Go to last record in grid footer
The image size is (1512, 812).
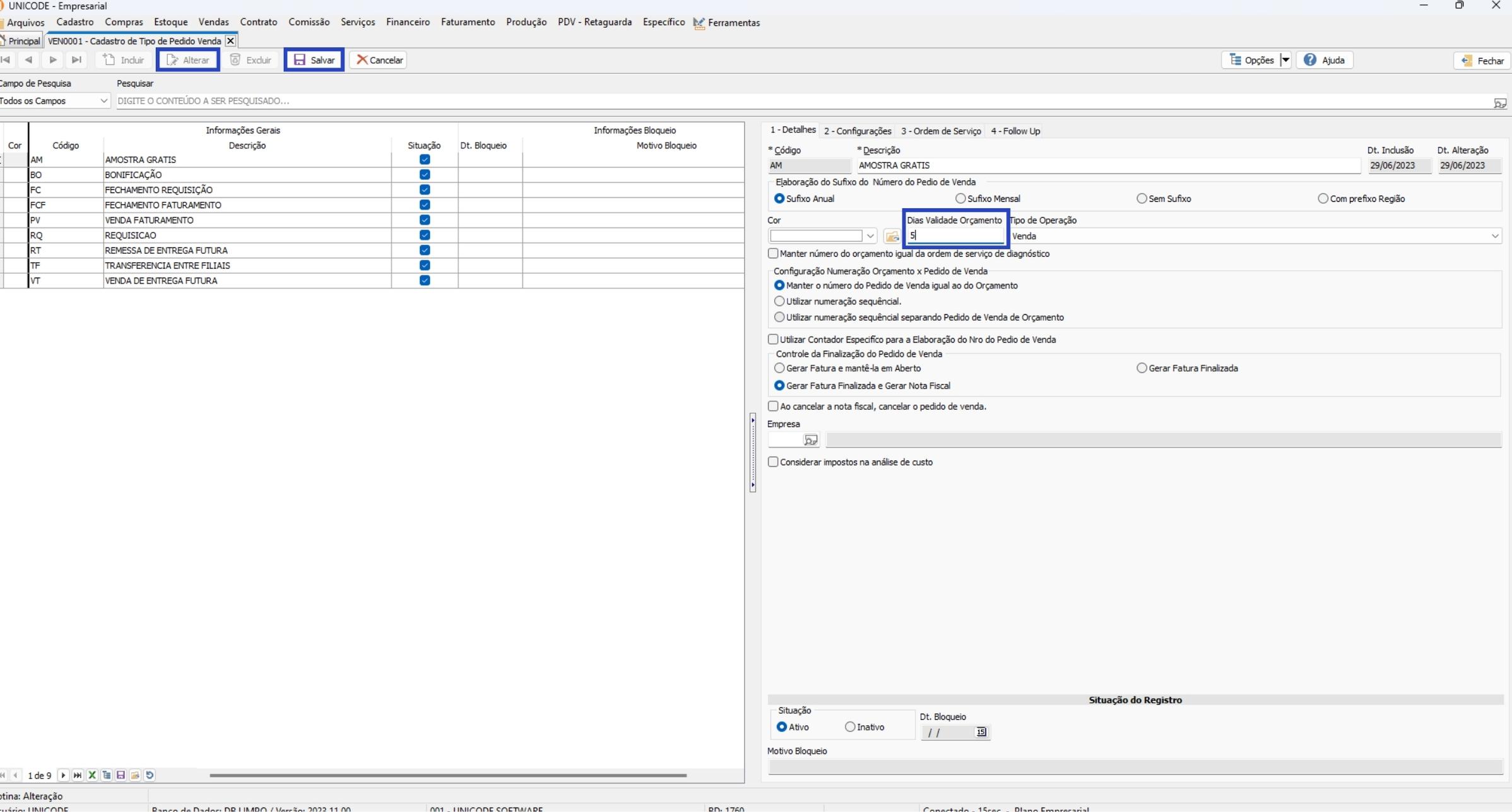pos(77,775)
